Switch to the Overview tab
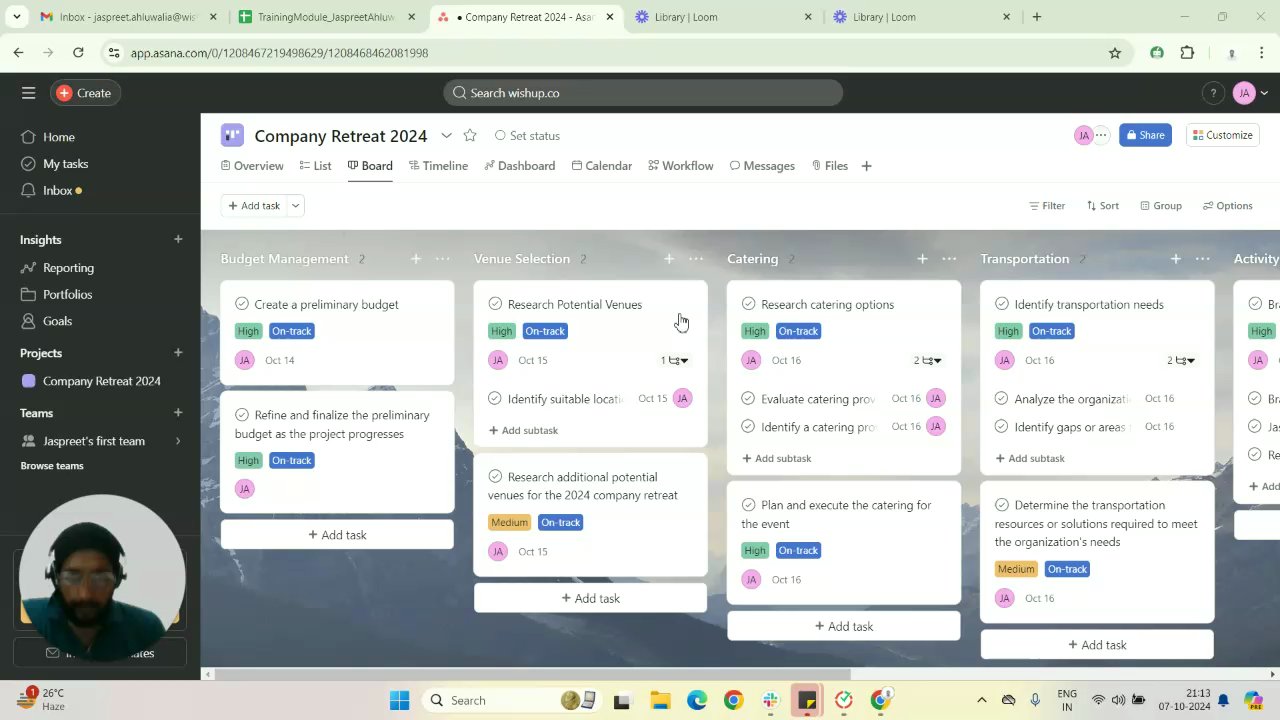The height and width of the screenshot is (720, 1280). click(252, 166)
